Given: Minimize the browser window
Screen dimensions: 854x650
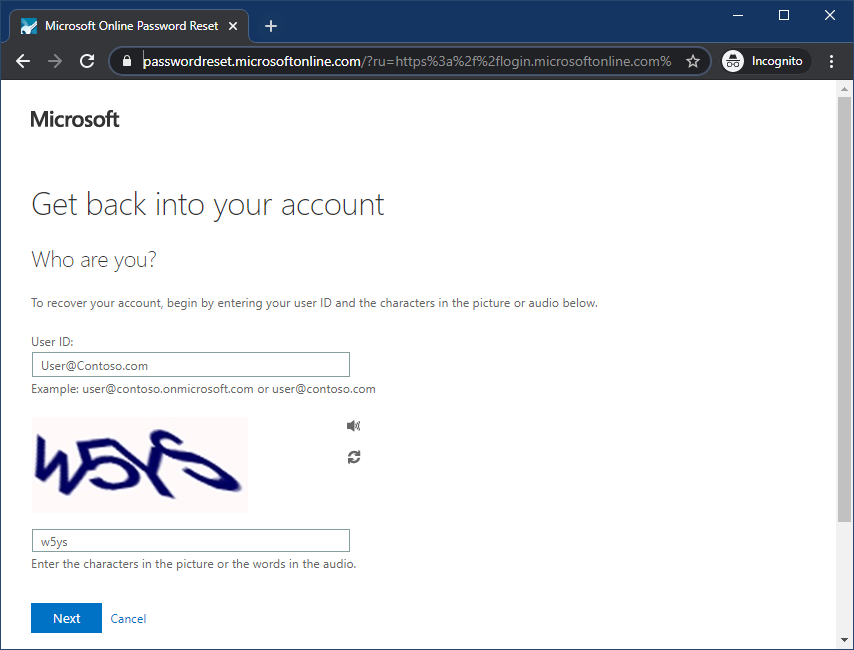Looking at the screenshot, I should point(737,15).
